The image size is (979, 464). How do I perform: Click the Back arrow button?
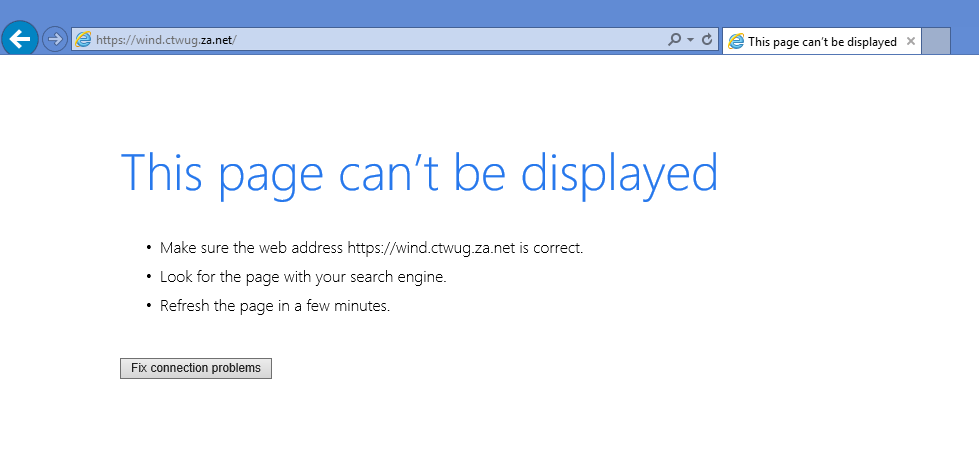tap(20, 39)
